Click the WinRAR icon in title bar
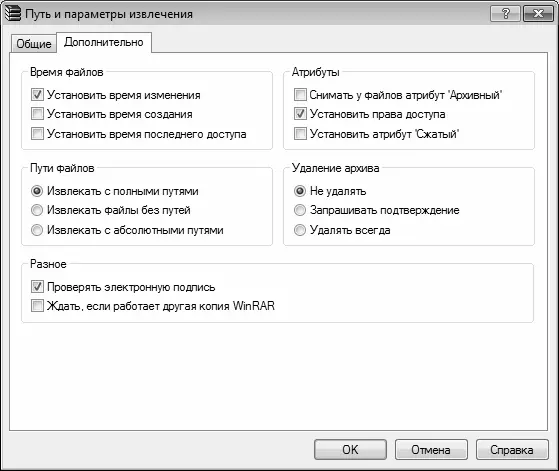Viewport: 559px width, 471px height. point(13,14)
